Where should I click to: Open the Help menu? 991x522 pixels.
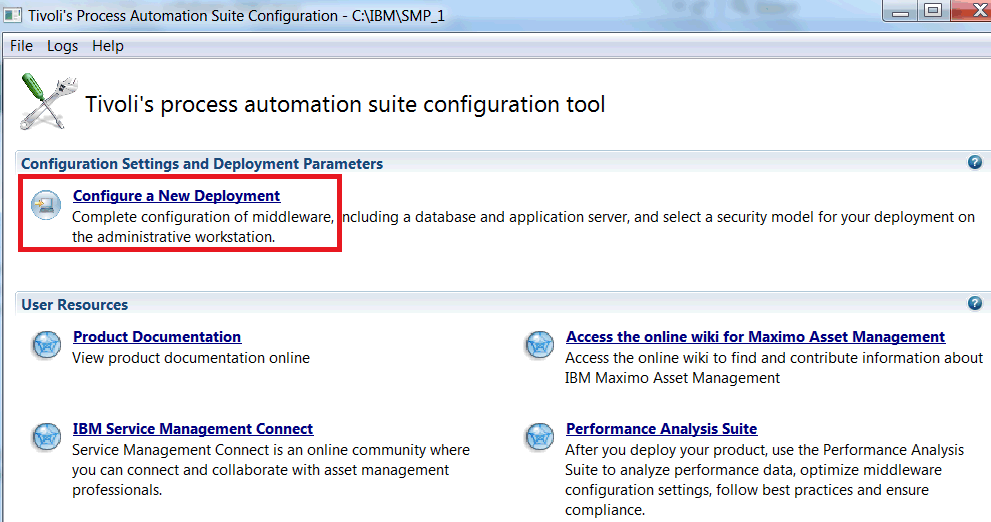click(x=108, y=46)
